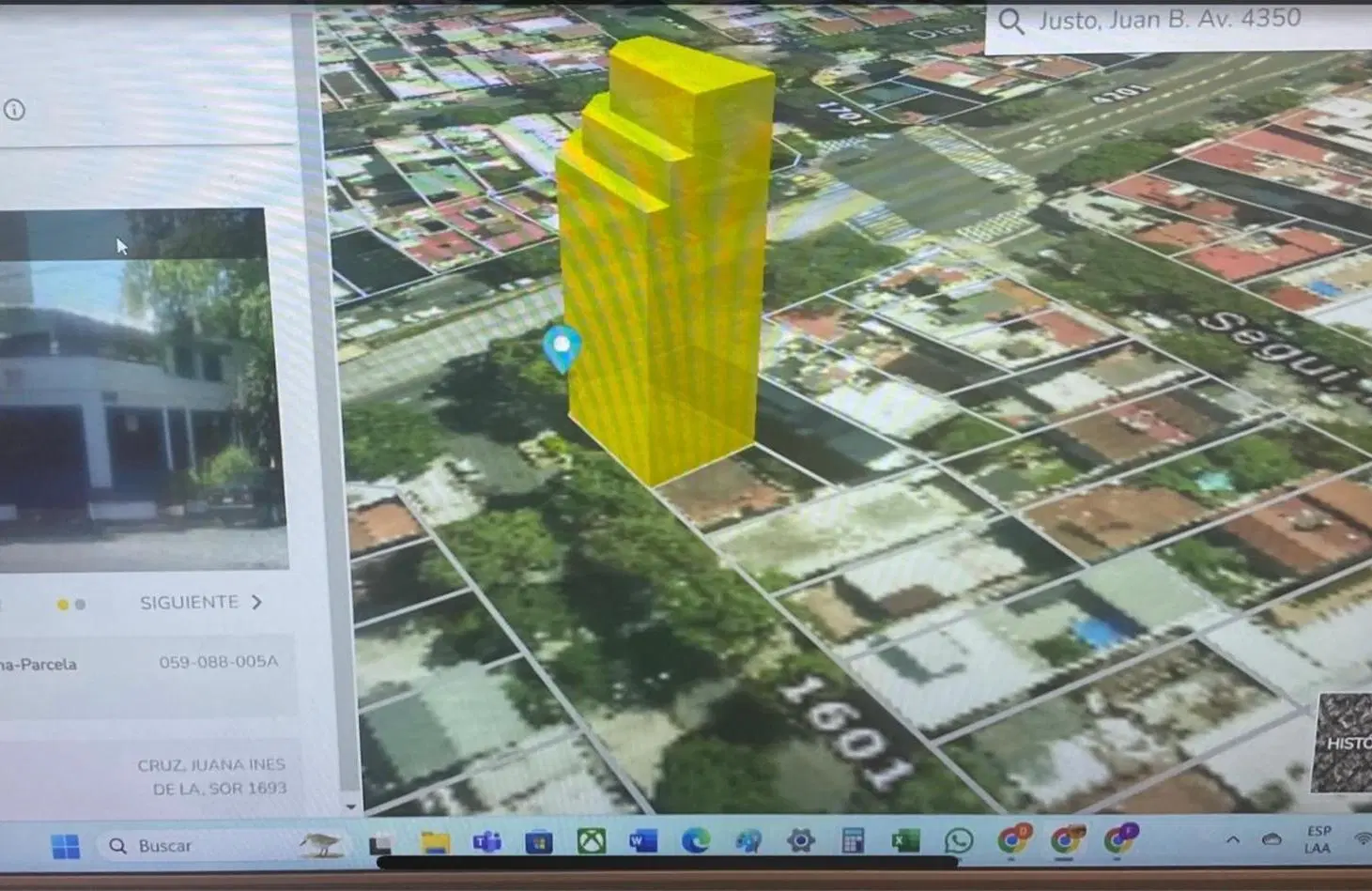Click the ESP LAA language indicator
The height and width of the screenshot is (891, 1372).
[1317, 839]
